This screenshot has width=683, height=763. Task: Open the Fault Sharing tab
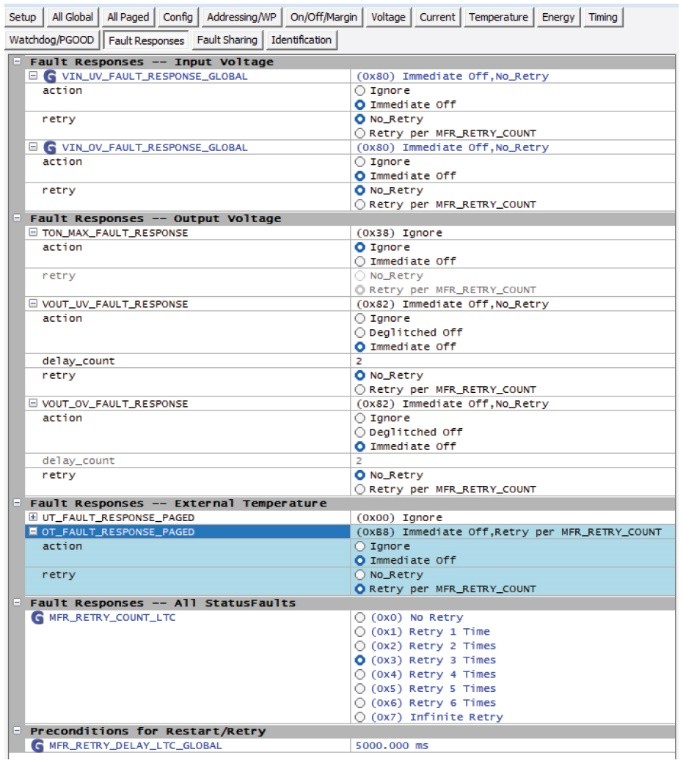tap(227, 40)
